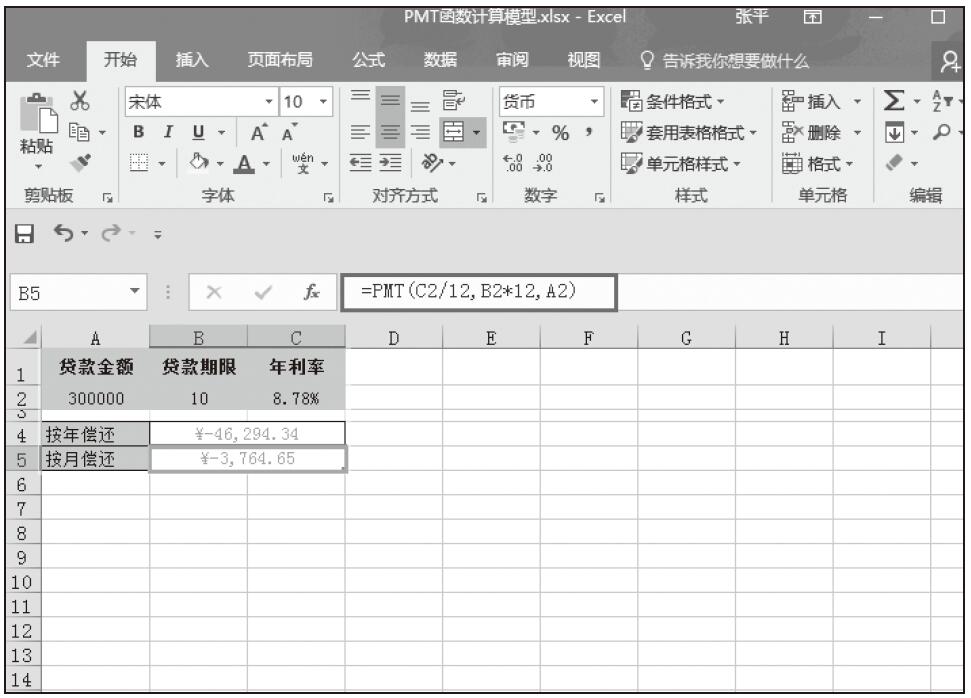971x698 pixels.
Task: Toggle Bold formatting
Action: (138, 130)
